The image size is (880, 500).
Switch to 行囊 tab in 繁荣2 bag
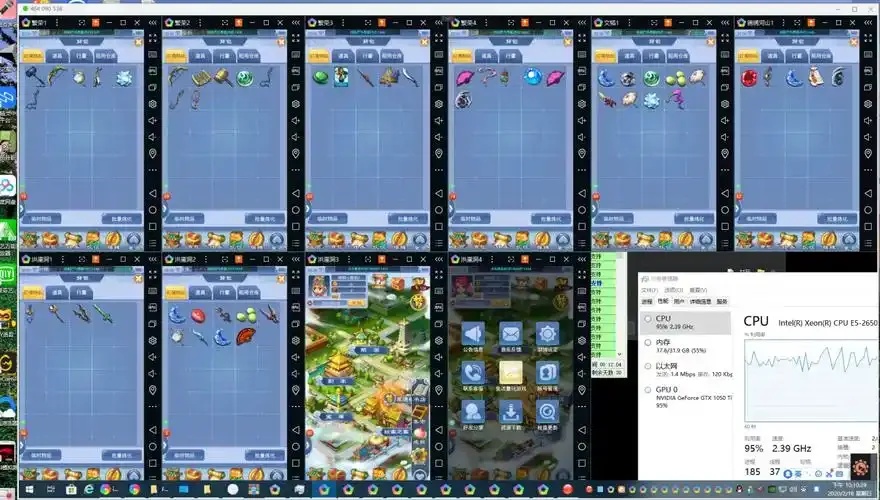point(224,56)
